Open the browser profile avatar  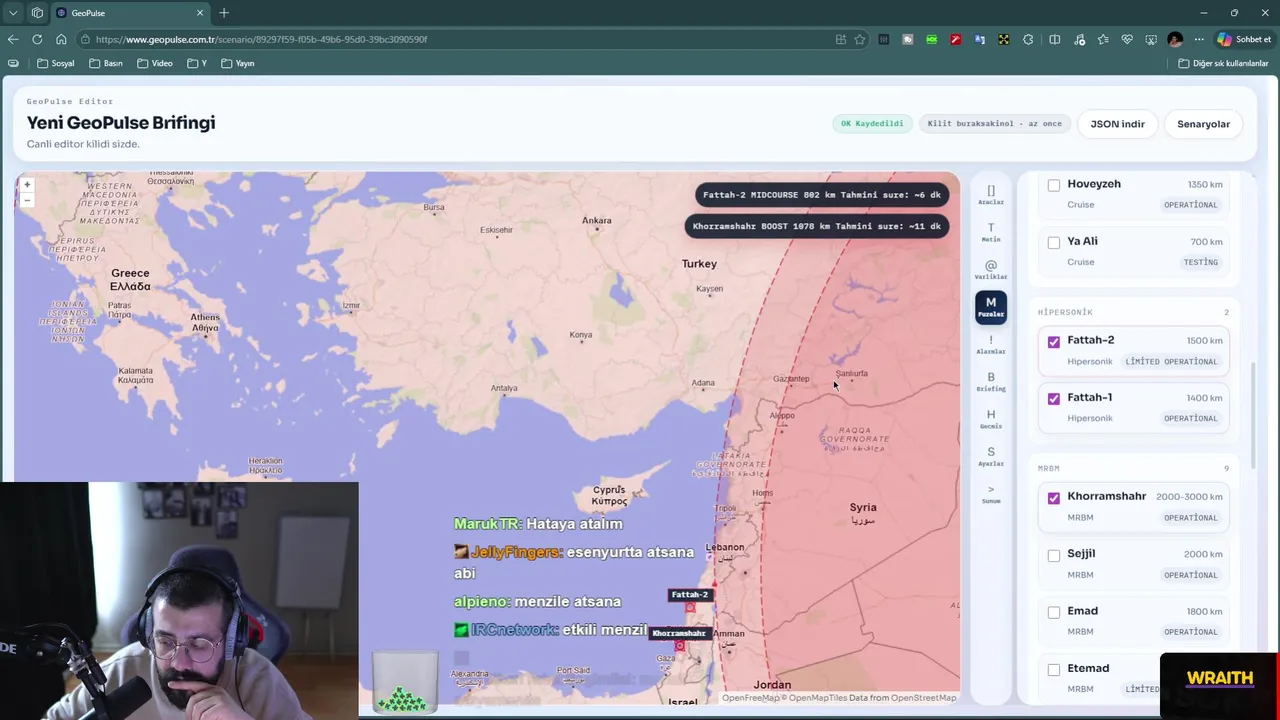(1175, 39)
